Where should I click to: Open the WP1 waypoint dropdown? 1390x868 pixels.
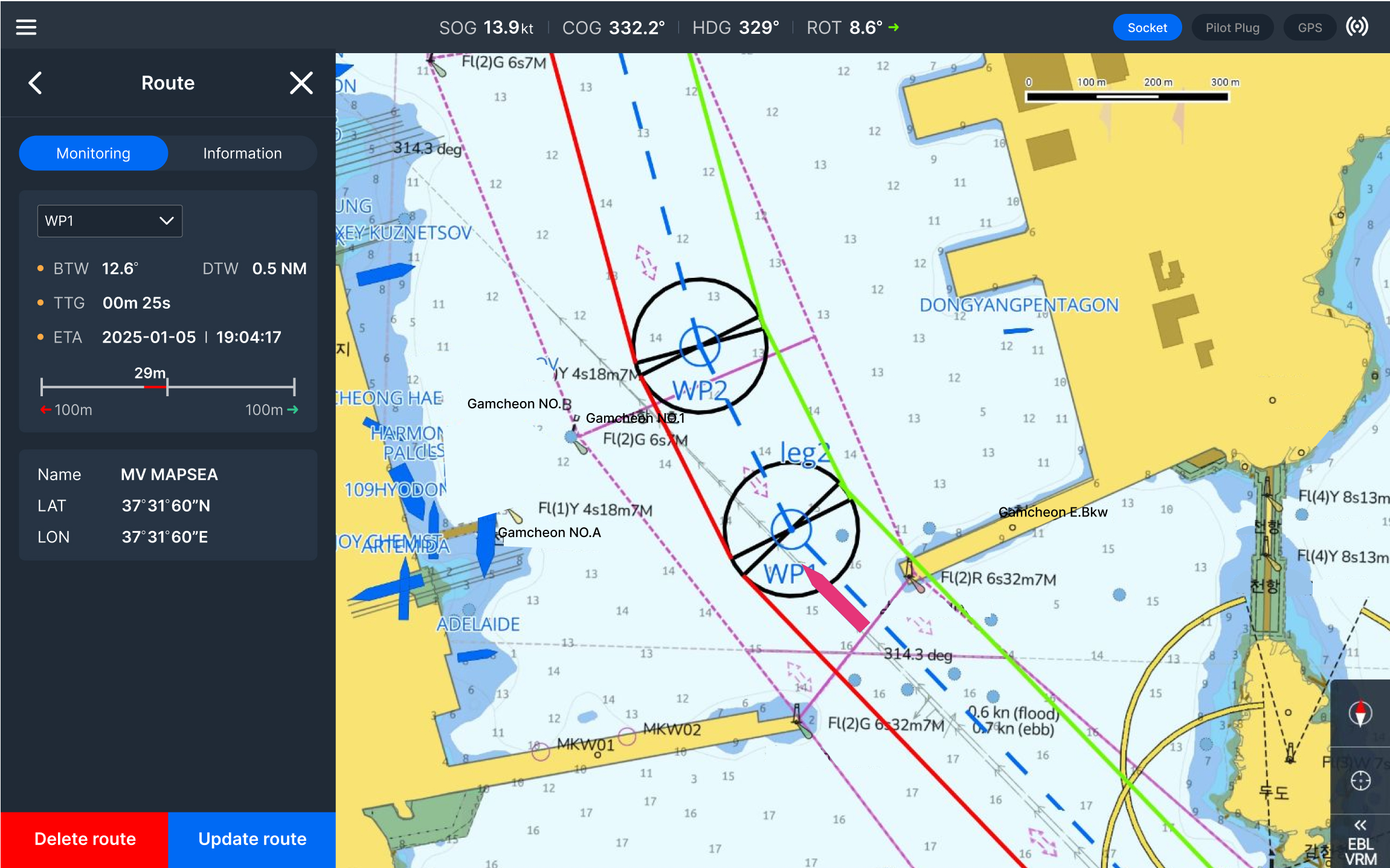pos(110,221)
